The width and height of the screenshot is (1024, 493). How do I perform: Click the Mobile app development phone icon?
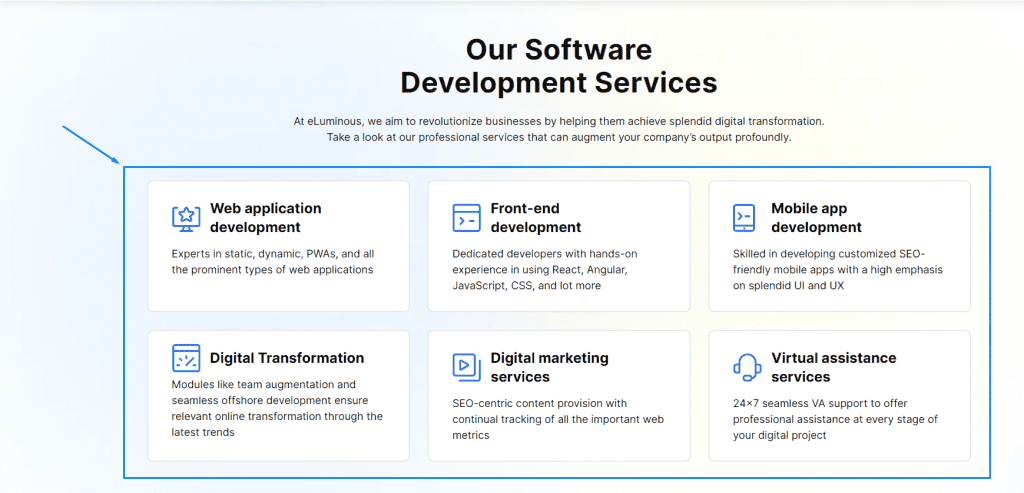tap(744, 218)
